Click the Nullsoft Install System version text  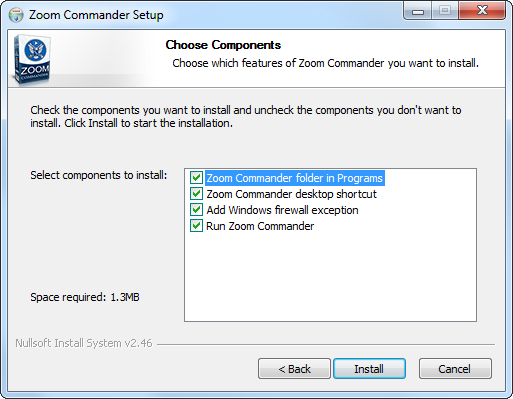[84, 343]
